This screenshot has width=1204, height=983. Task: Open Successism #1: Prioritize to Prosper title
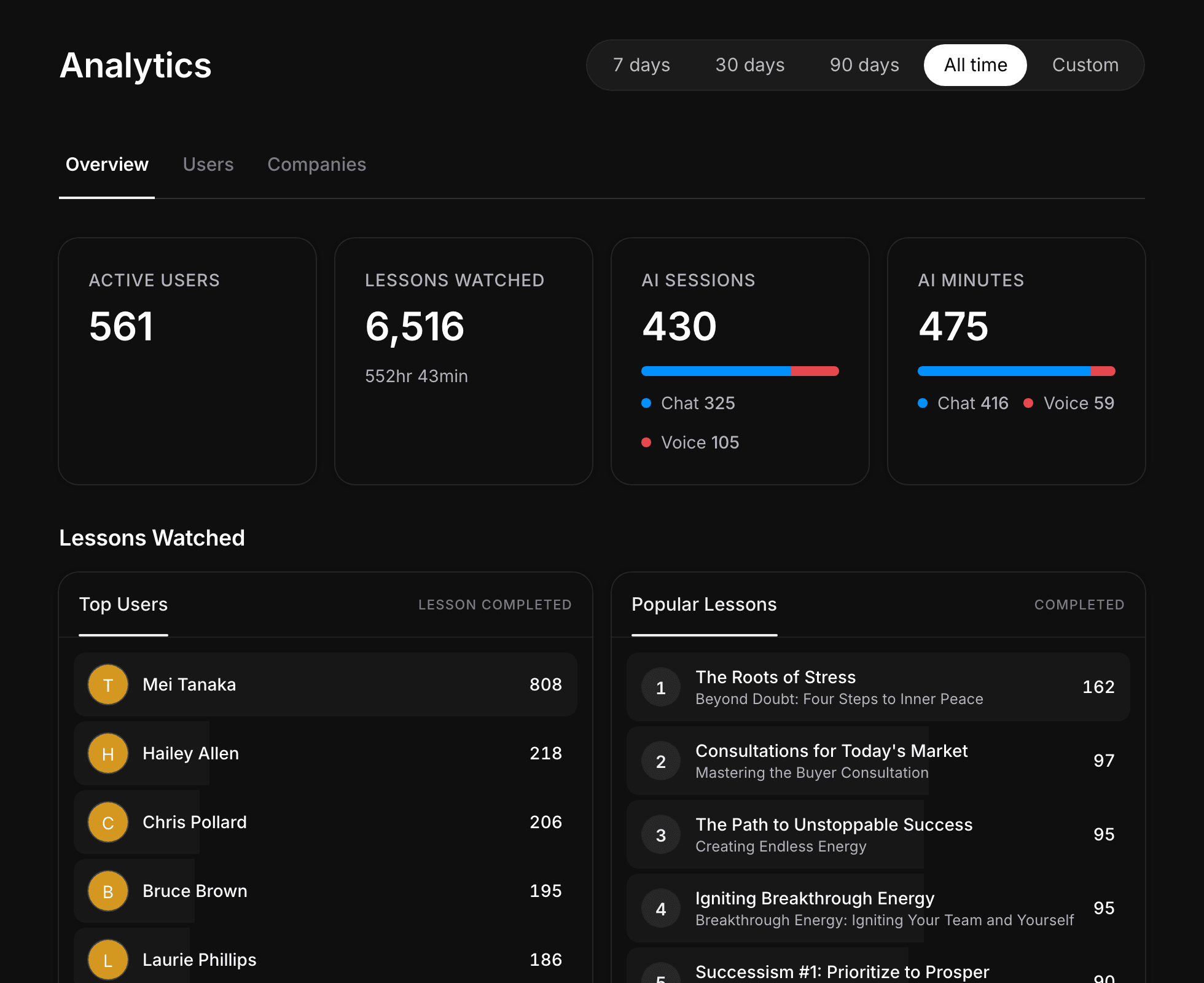click(x=842, y=972)
